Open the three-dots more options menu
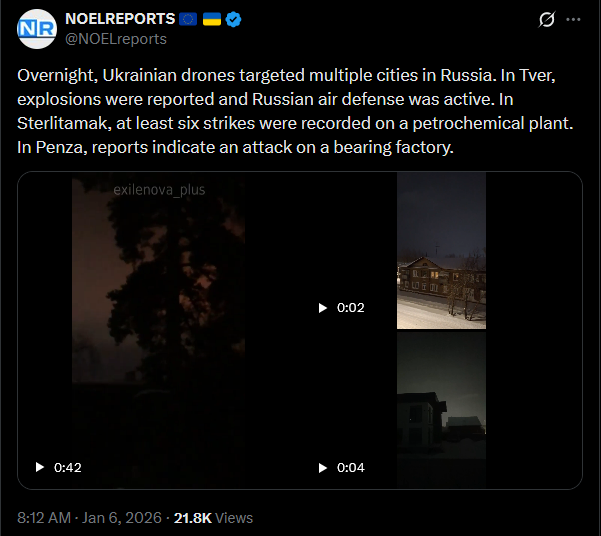This screenshot has width=601, height=536. tap(573, 20)
